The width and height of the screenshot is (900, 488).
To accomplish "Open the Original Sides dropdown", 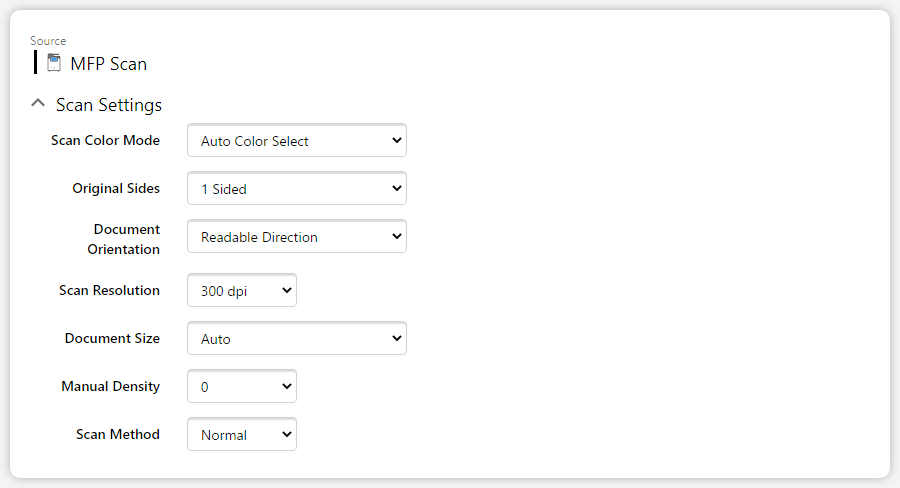I will 297,188.
